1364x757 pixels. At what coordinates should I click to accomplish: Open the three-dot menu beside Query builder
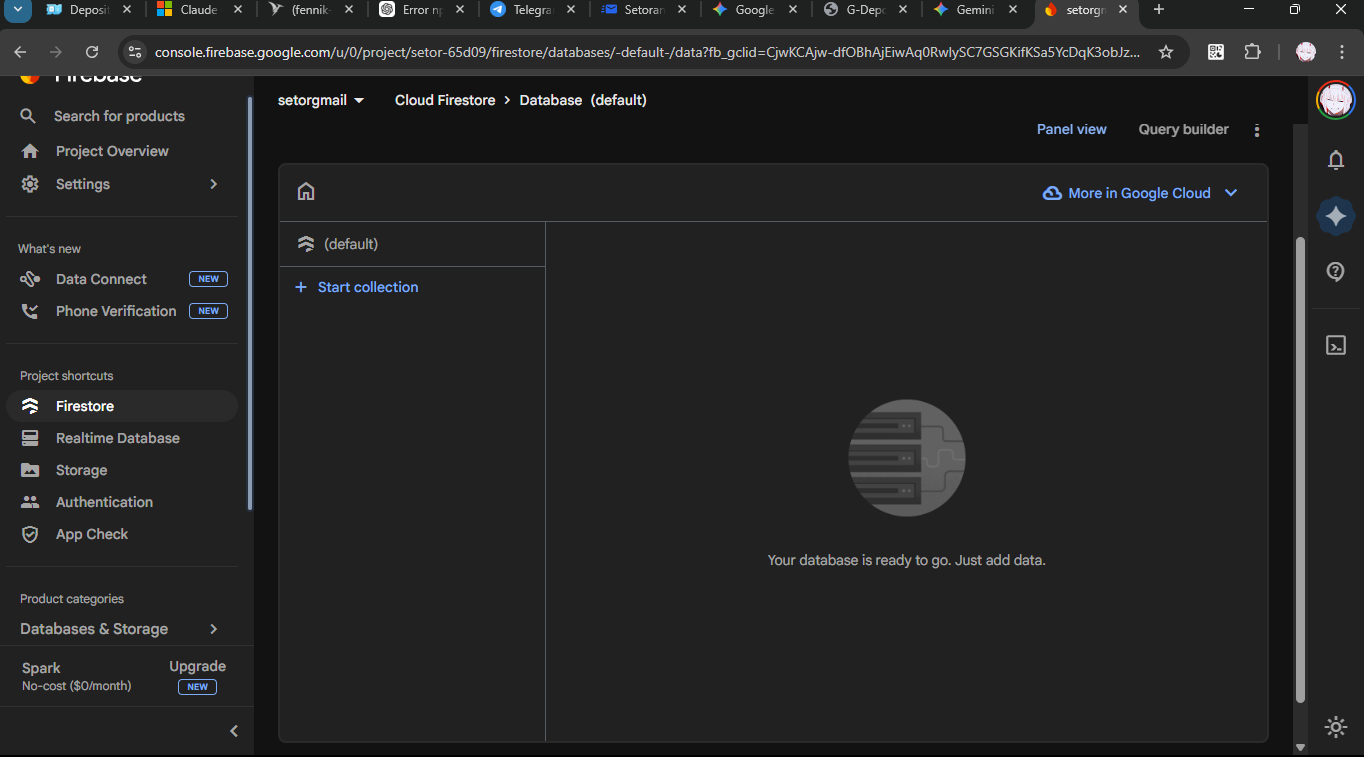click(1257, 130)
